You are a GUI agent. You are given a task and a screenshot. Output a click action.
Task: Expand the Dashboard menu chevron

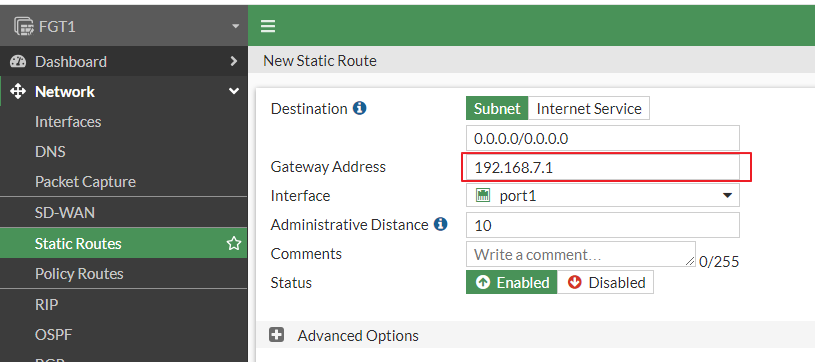[233, 61]
